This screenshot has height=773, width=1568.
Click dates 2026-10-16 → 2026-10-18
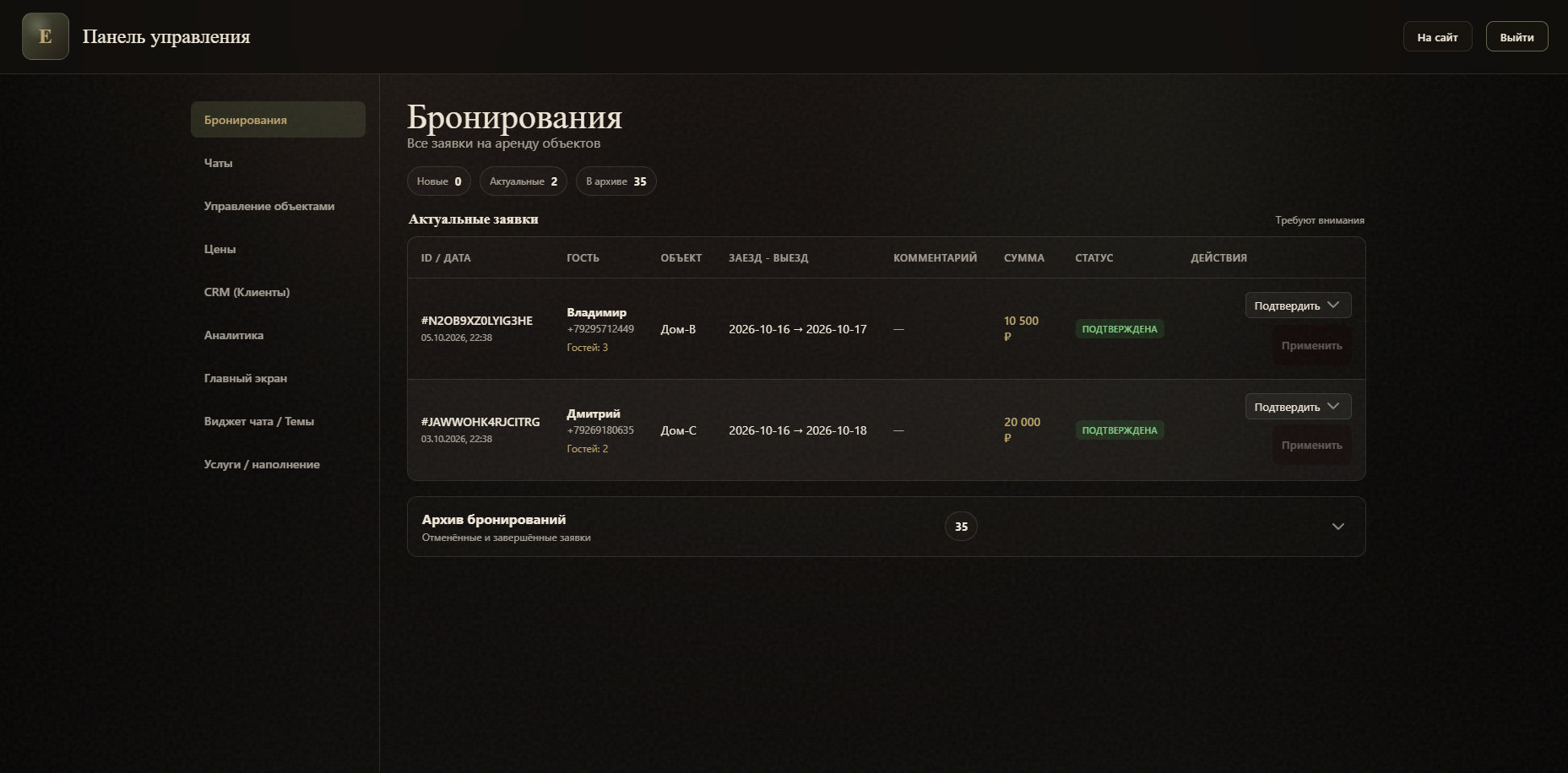tap(798, 430)
